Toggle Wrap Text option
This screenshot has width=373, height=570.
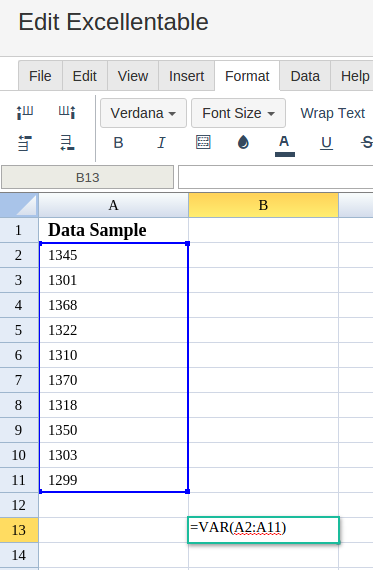[332, 113]
